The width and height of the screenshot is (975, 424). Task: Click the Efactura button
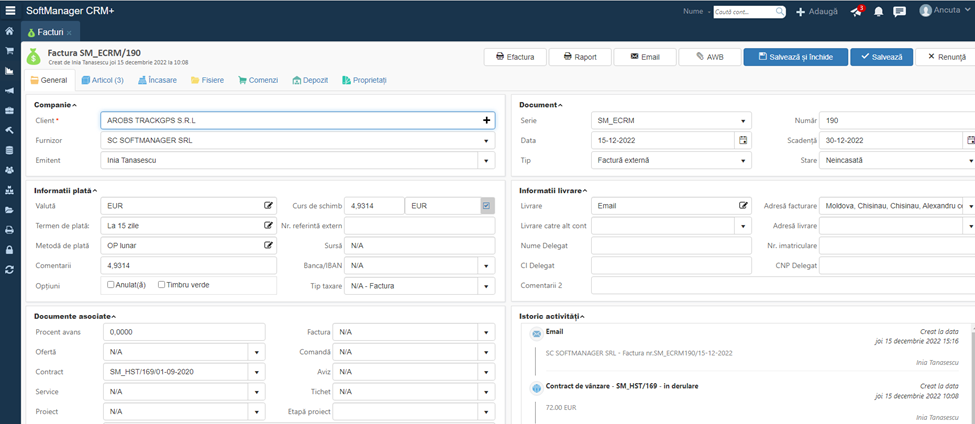tap(514, 57)
